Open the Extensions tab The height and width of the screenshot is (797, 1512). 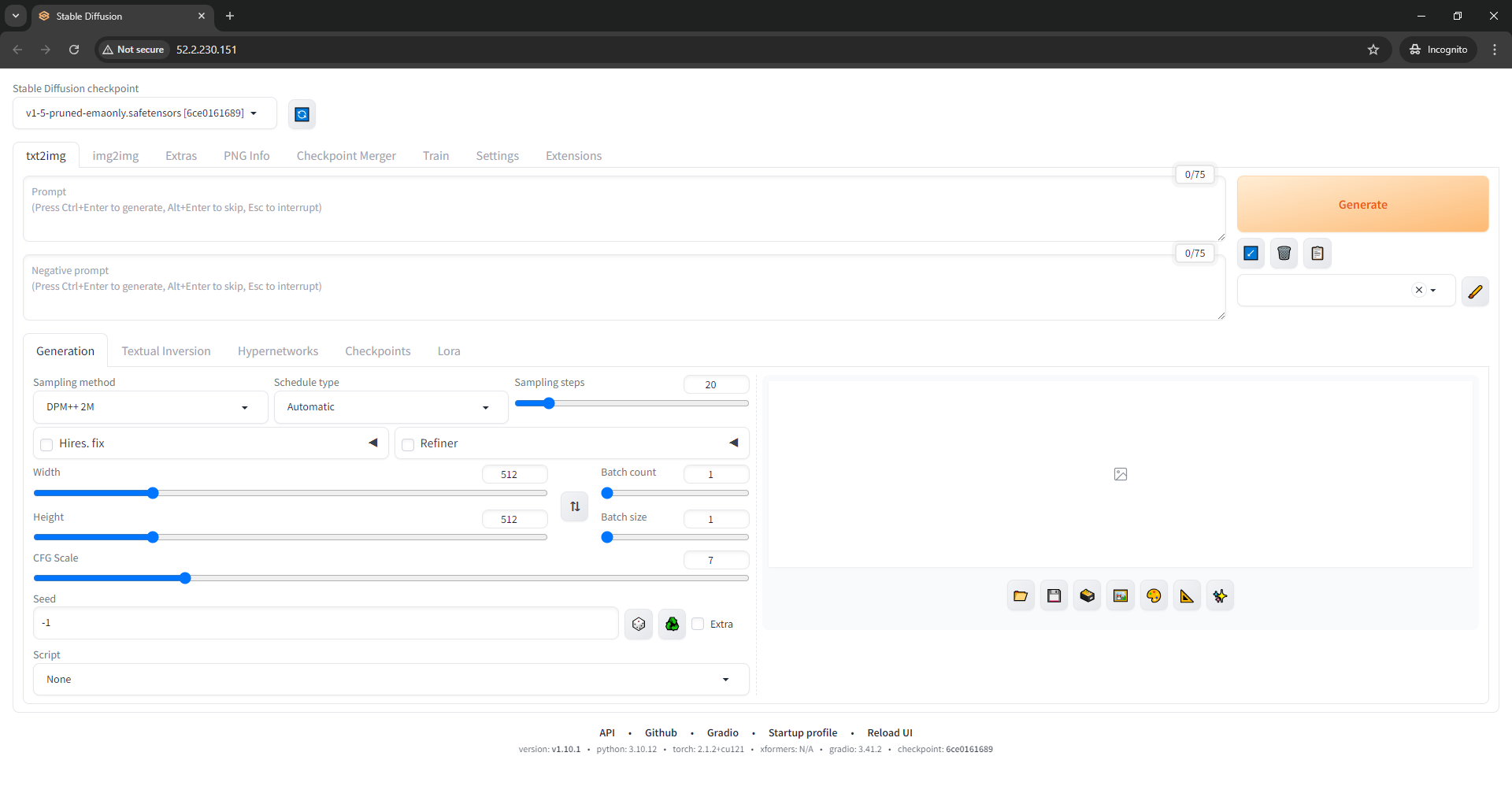(x=574, y=156)
